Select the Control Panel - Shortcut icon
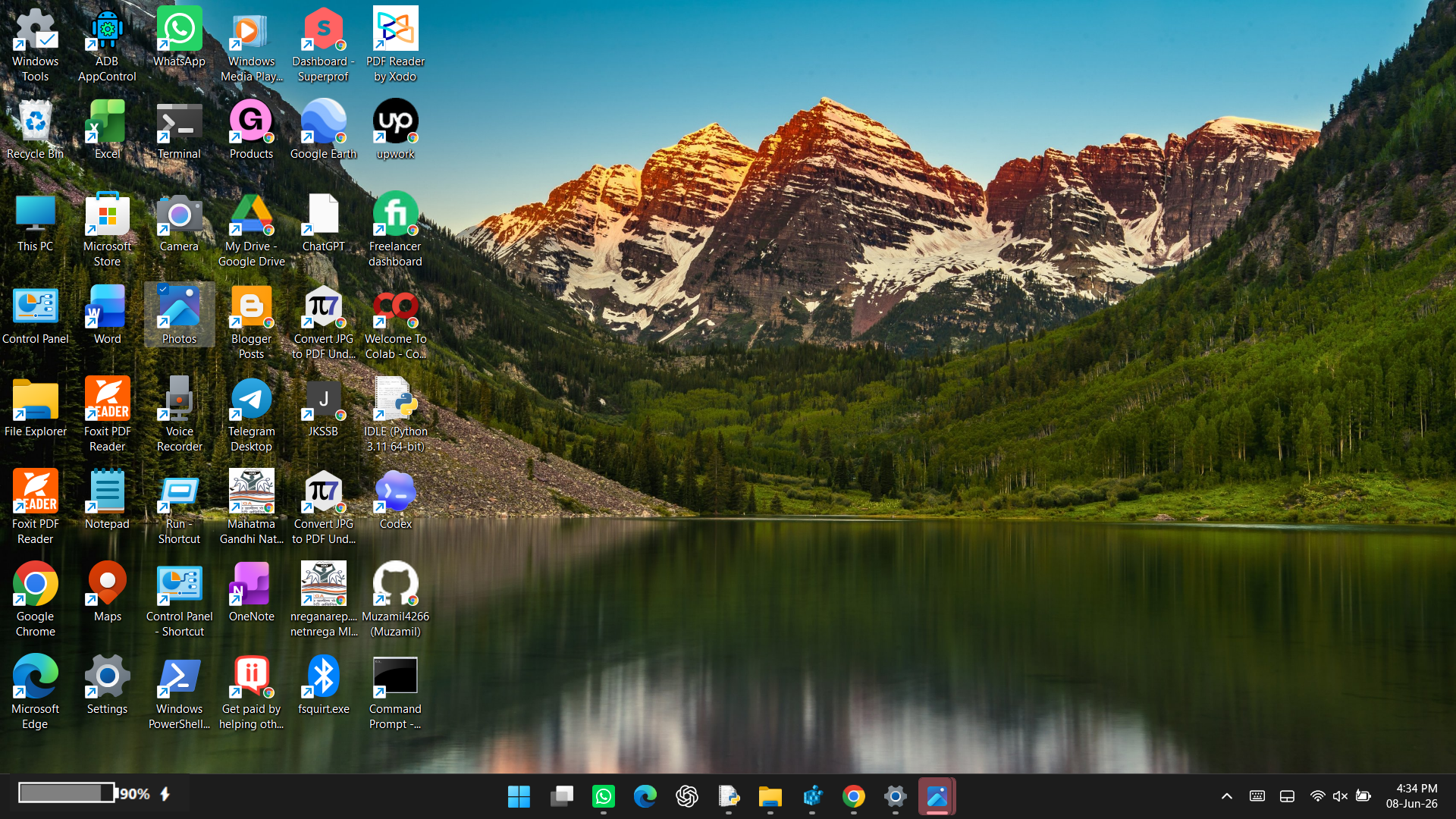 pos(179,601)
